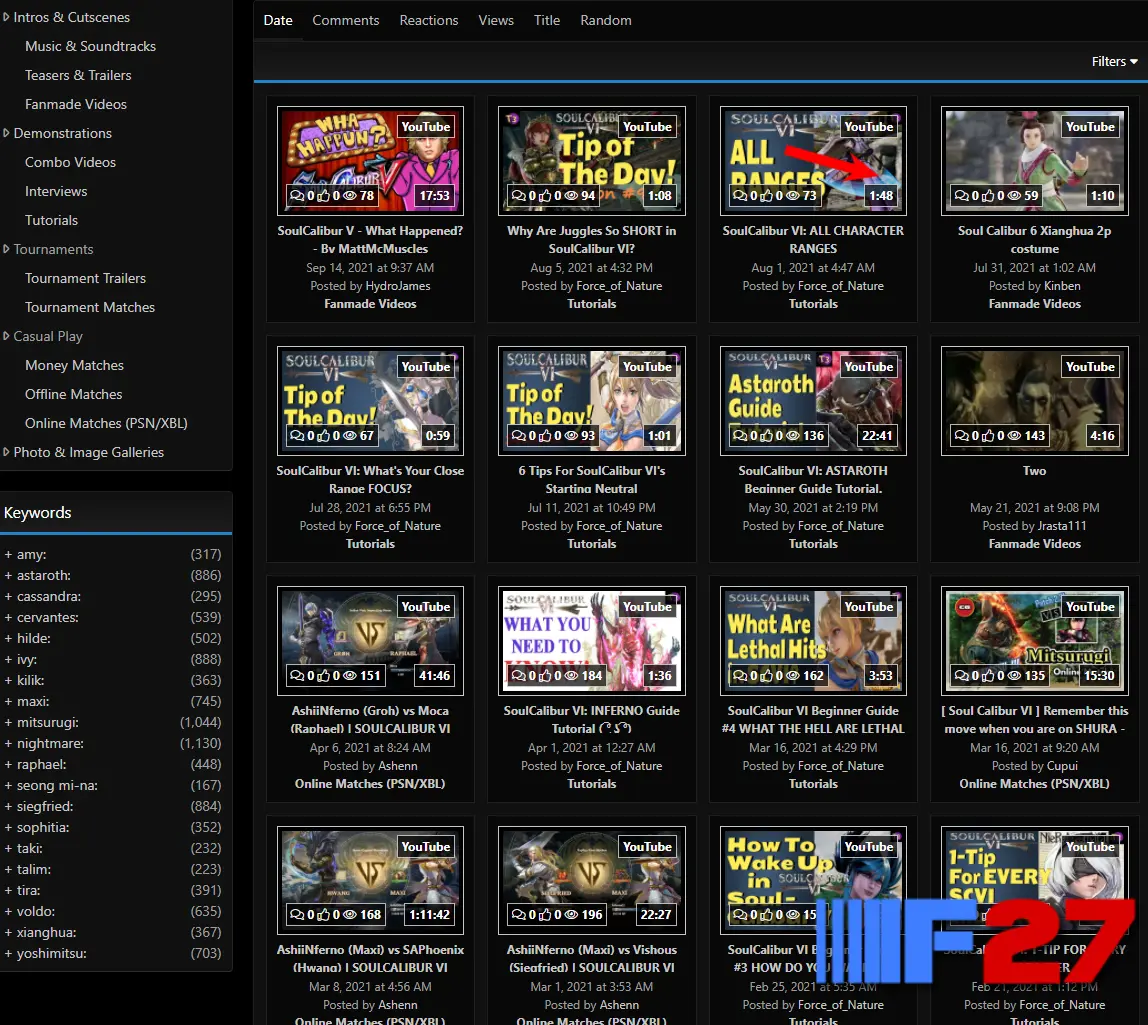1148x1025 pixels.
Task: Open SoulCalibur V - What Happened video title
Action: [370, 239]
